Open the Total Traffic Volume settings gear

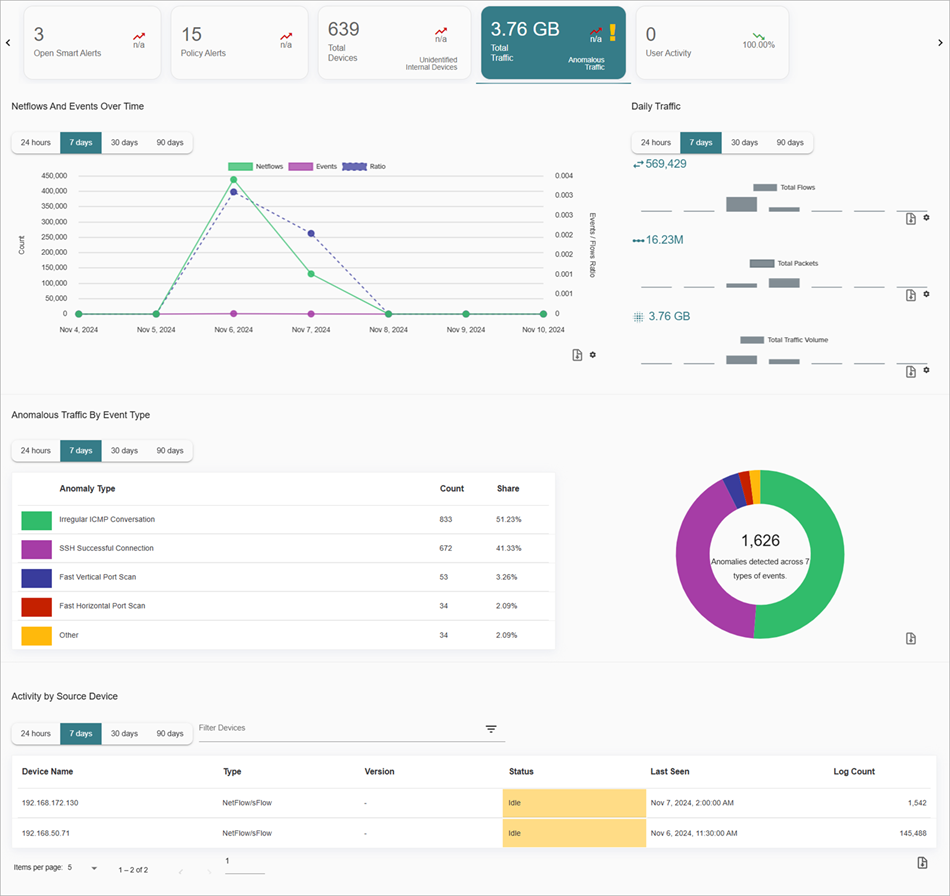click(x=927, y=371)
